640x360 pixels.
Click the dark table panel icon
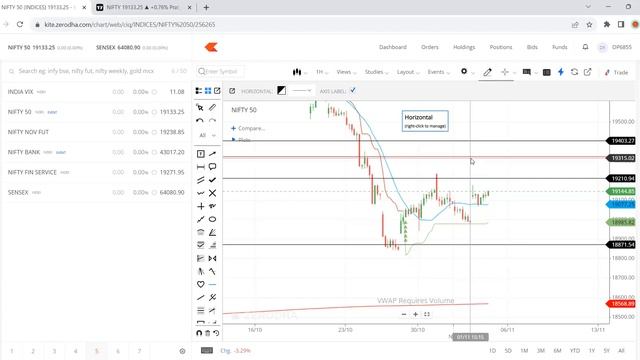[x=547, y=72]
